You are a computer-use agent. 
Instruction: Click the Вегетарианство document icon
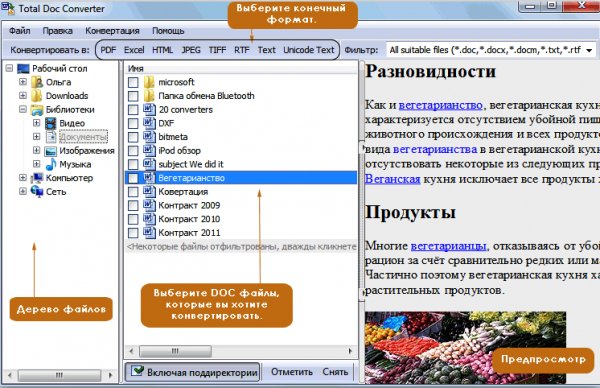[x=149, y=178]
